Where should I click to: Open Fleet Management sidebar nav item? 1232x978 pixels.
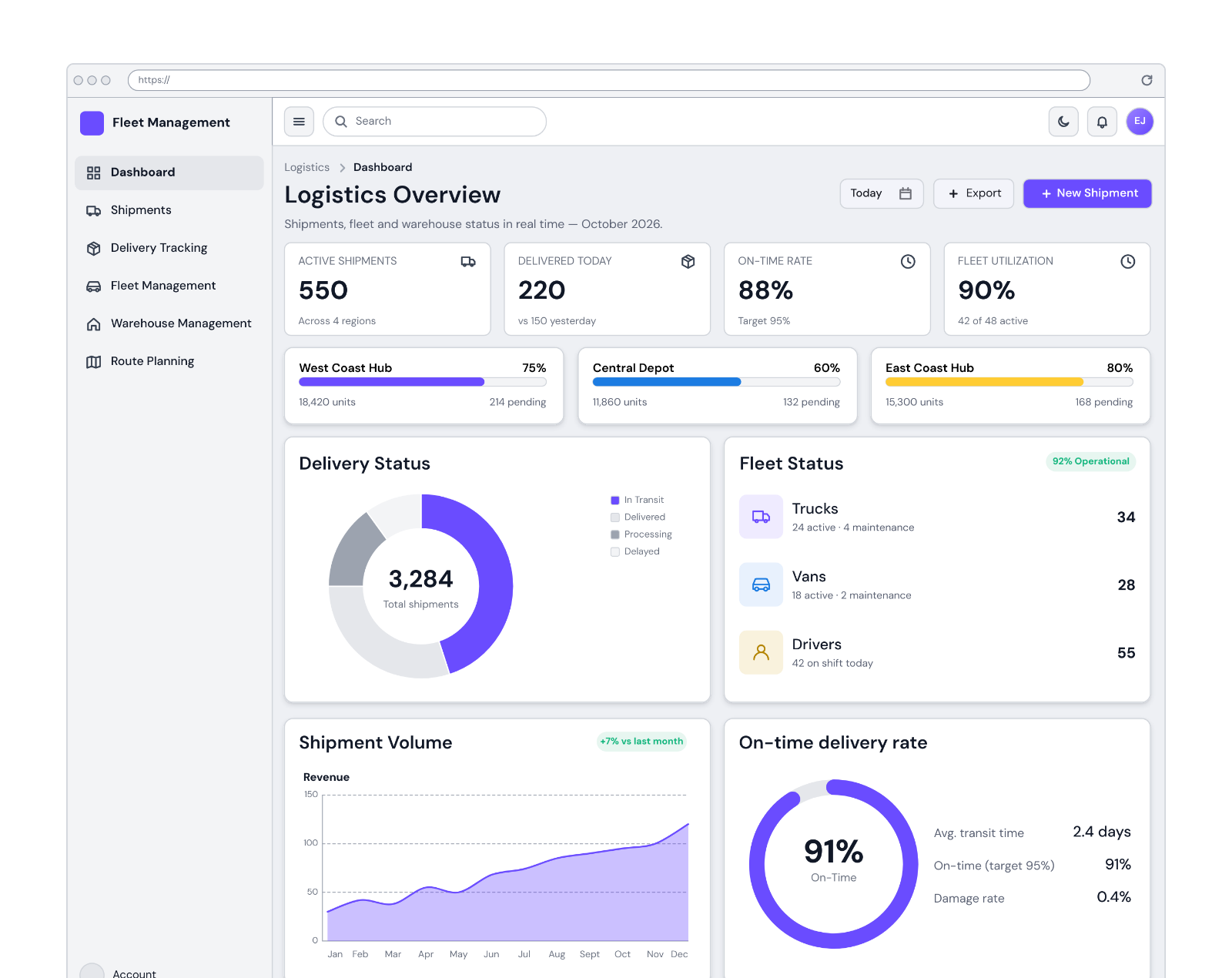tap(169, 286)
